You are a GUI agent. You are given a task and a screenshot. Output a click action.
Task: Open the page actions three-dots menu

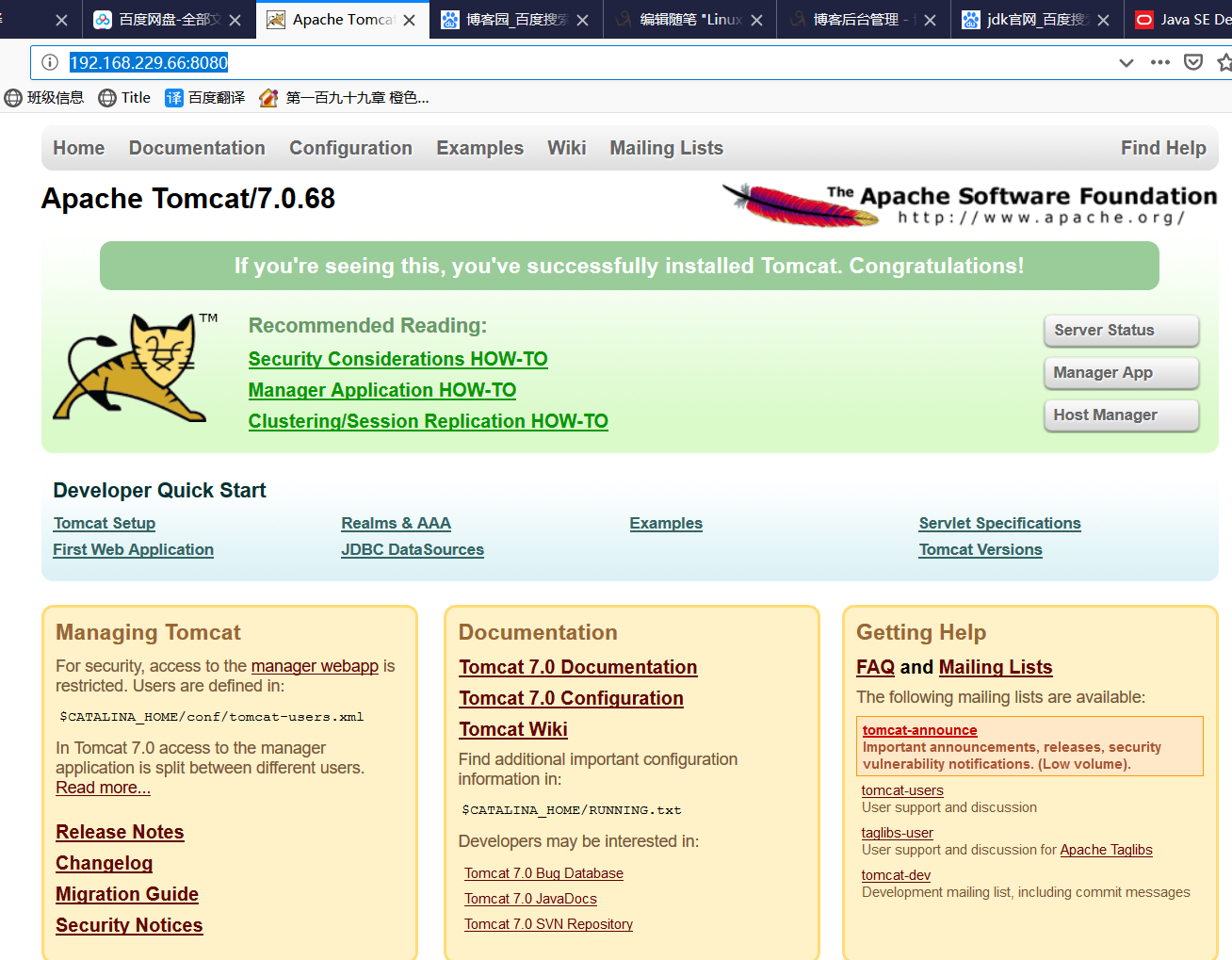tap(1160, 62)
